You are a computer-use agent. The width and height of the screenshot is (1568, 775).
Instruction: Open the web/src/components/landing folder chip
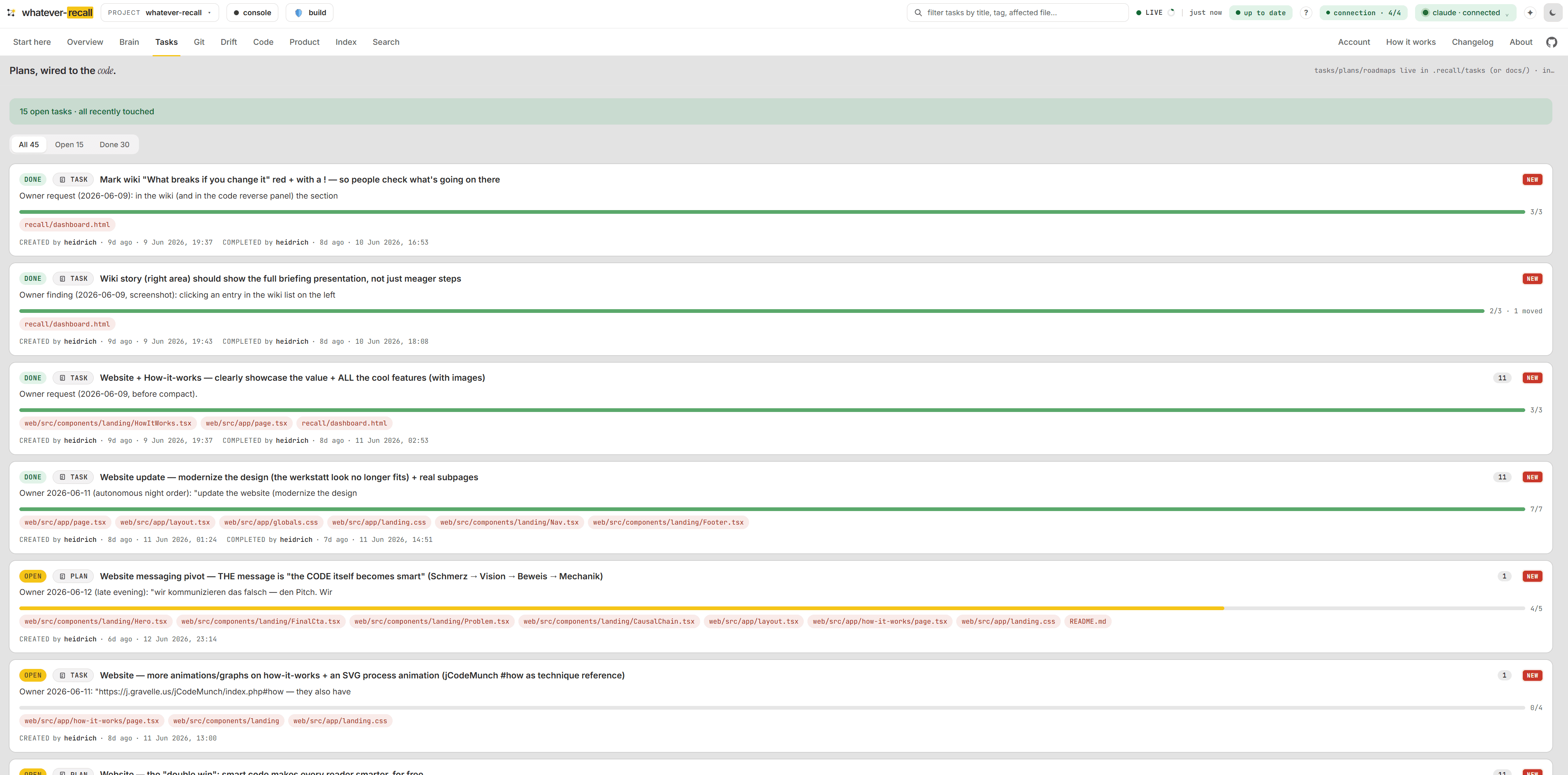(x=226, y=721)
